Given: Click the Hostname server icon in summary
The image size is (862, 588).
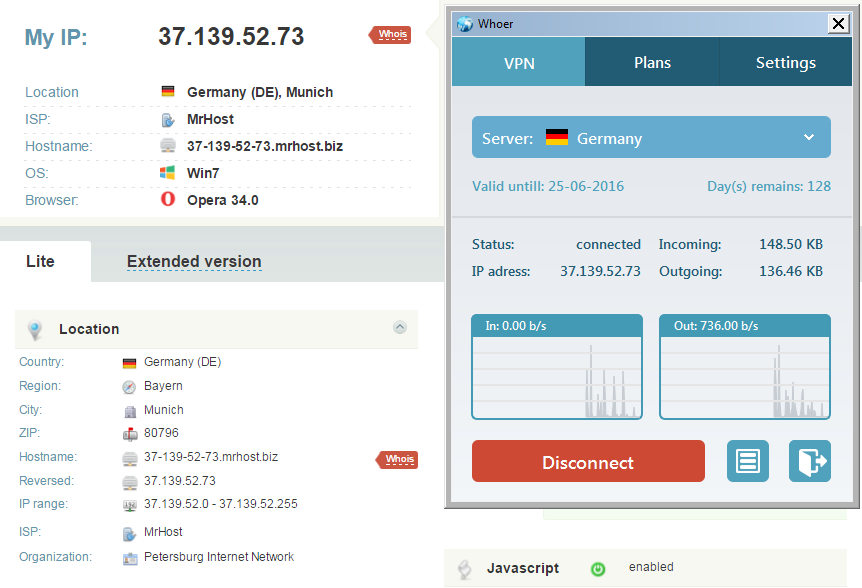Looking at the screenshot, I should click(x=168, y=146).
